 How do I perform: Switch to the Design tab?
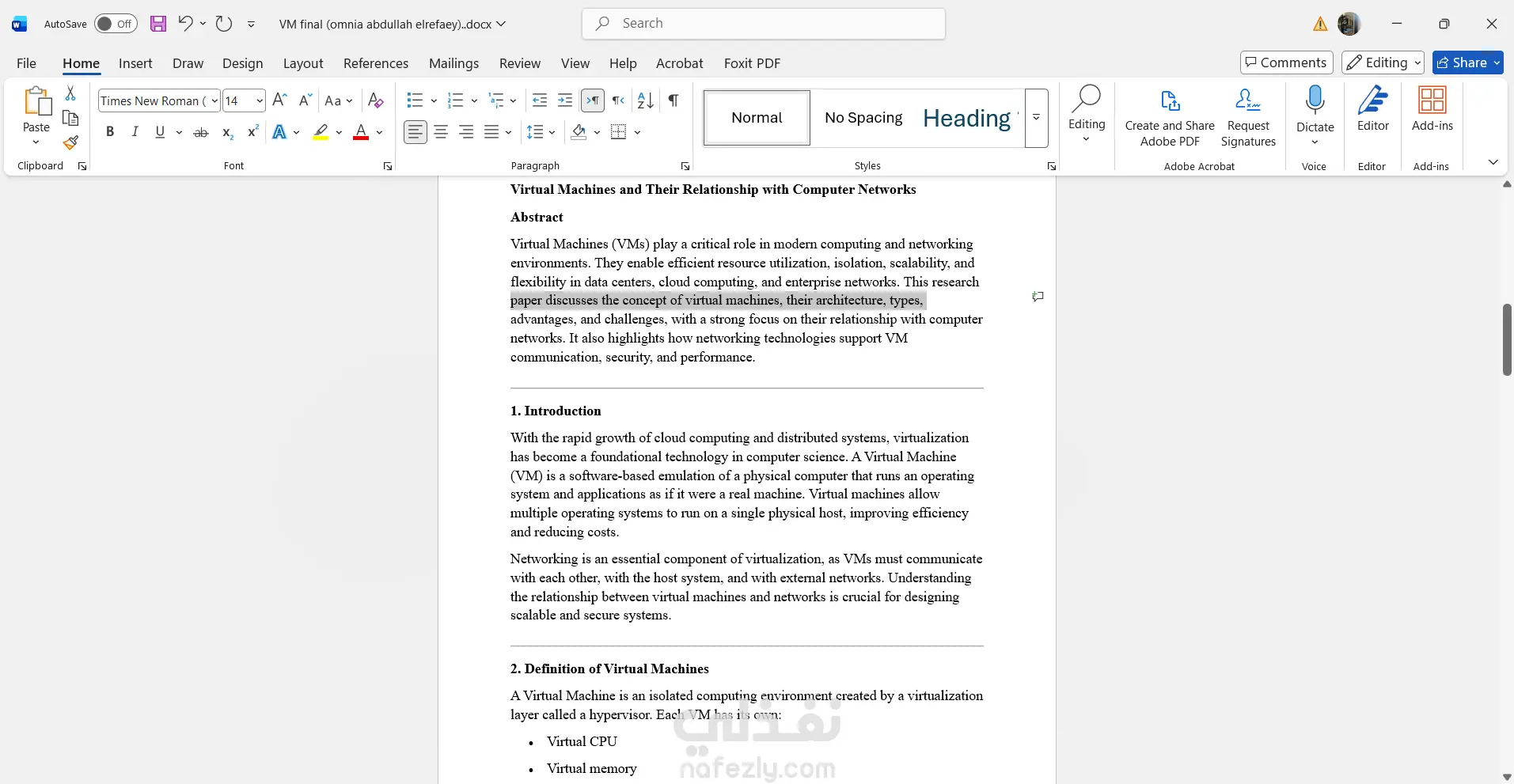(x=242, y=63)
